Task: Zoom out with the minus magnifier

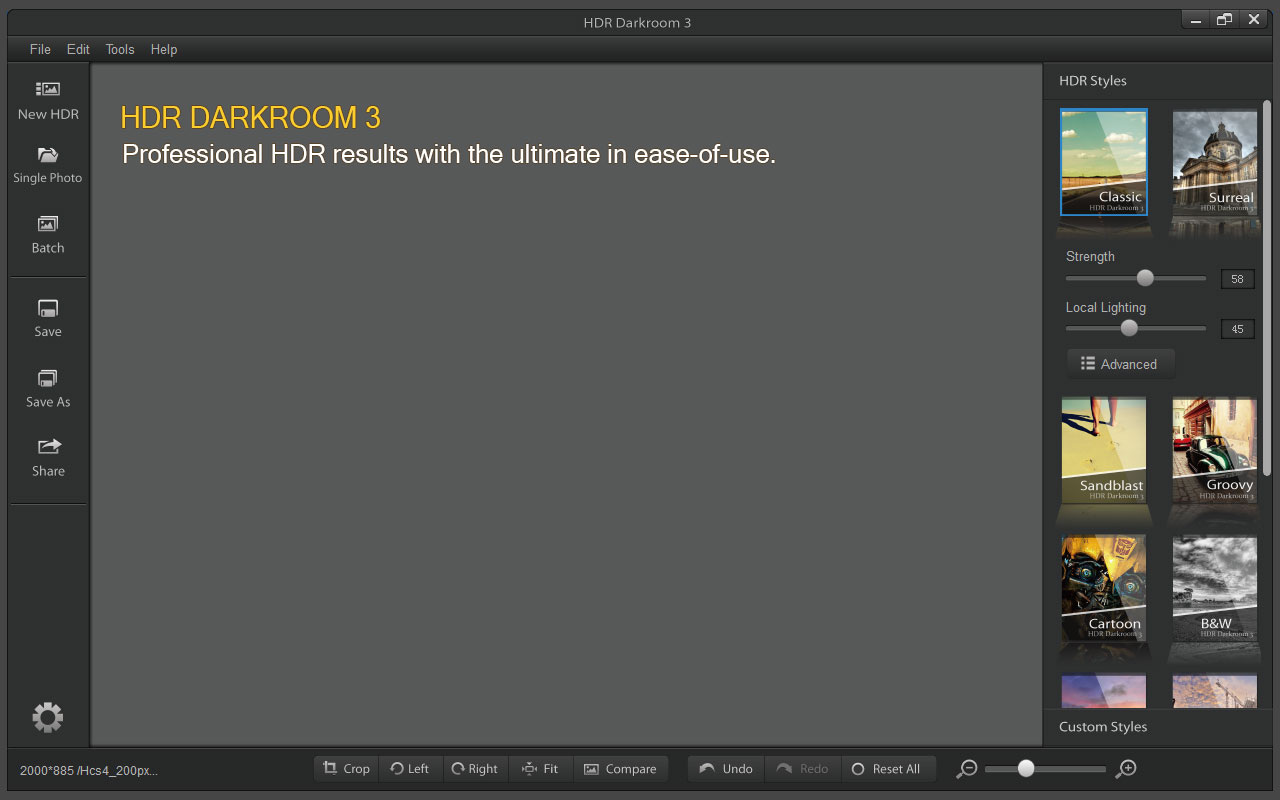Action: [966, 769]
